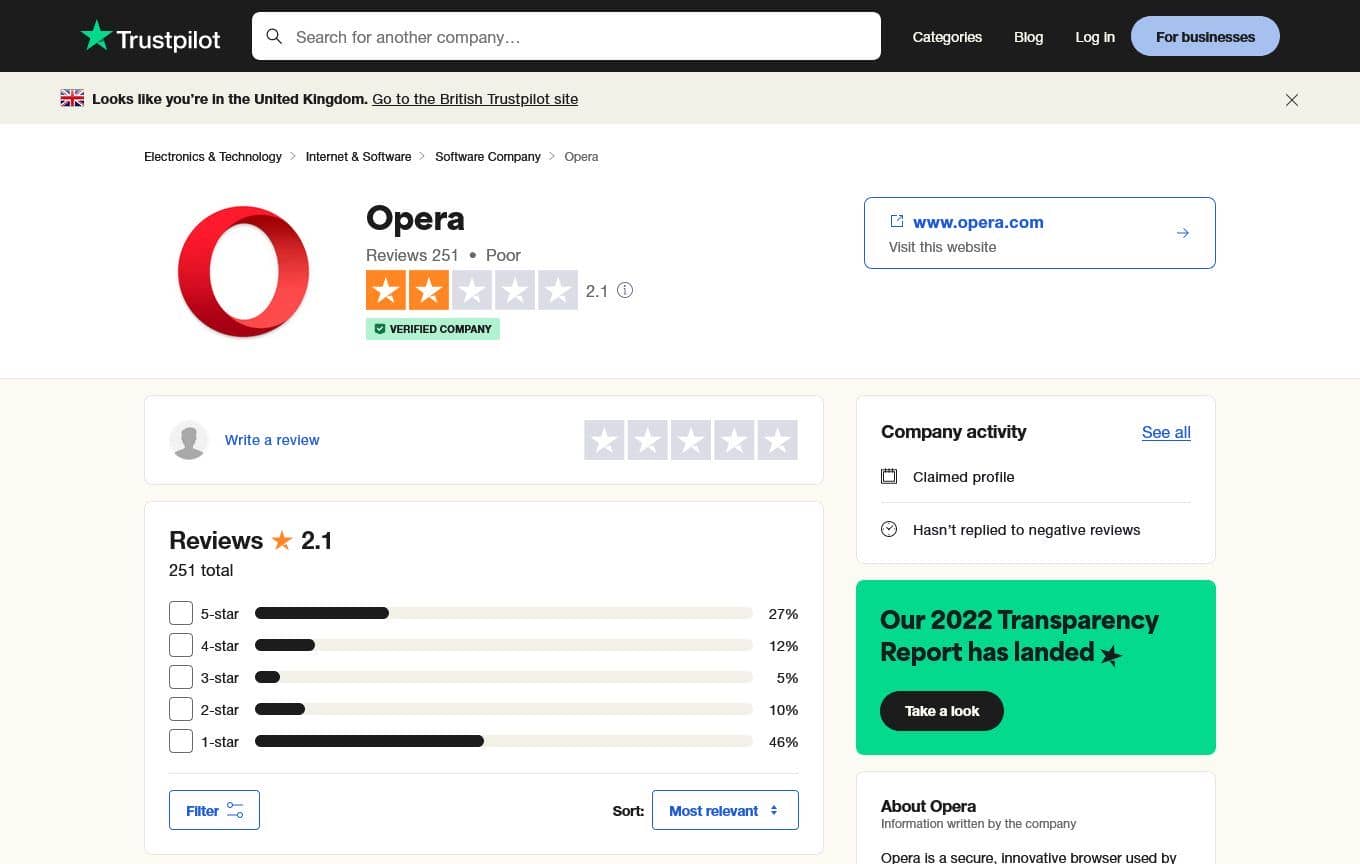This screenshot has width=1360, height=864.
Task: Visit www.opera.com website link
Action: 978,222
